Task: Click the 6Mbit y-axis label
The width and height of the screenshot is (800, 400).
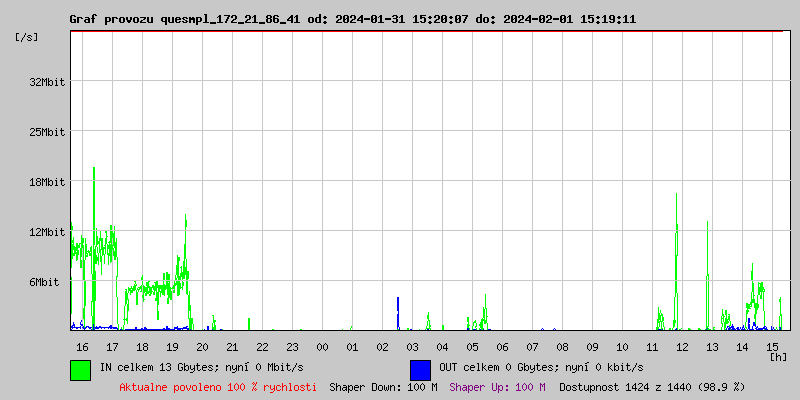Action: pos(50,282)
